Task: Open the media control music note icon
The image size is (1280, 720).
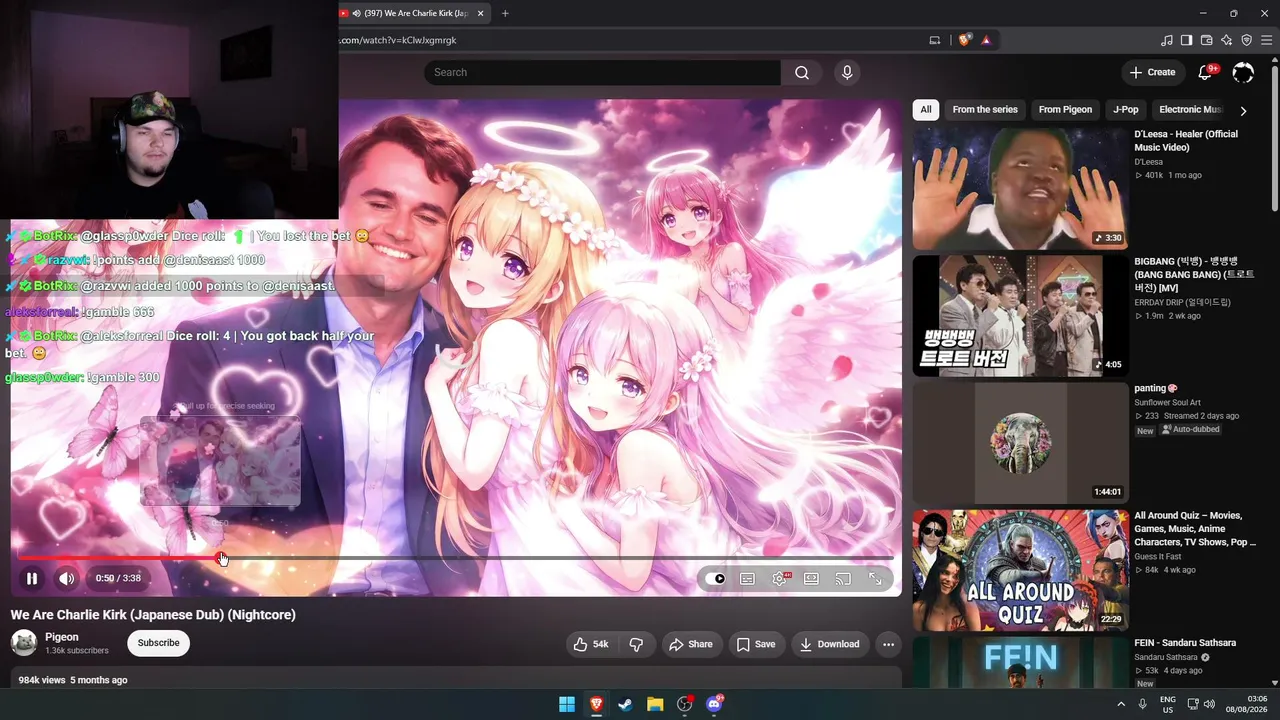Action: (x=1167, y=40)
